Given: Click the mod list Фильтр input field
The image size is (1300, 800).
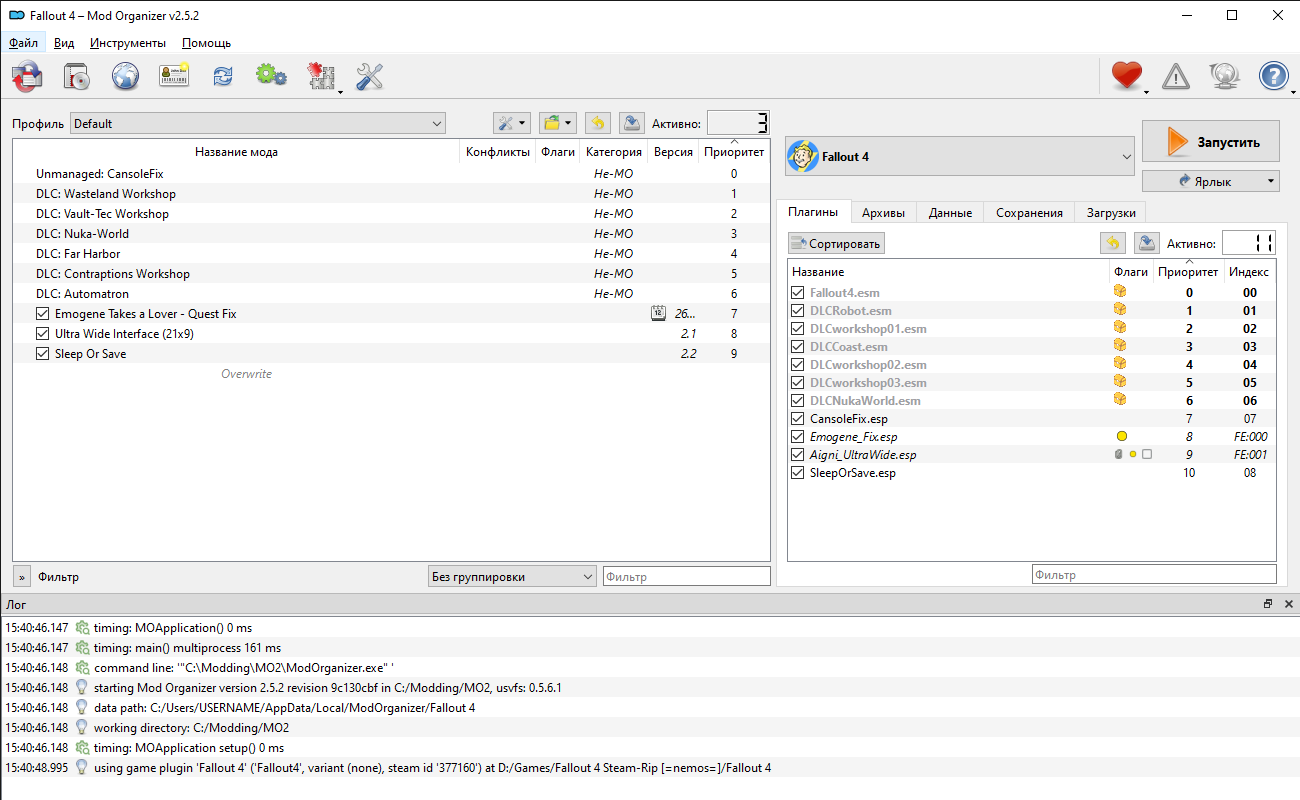Looking at the screenshot, I should tap(686, 577).
